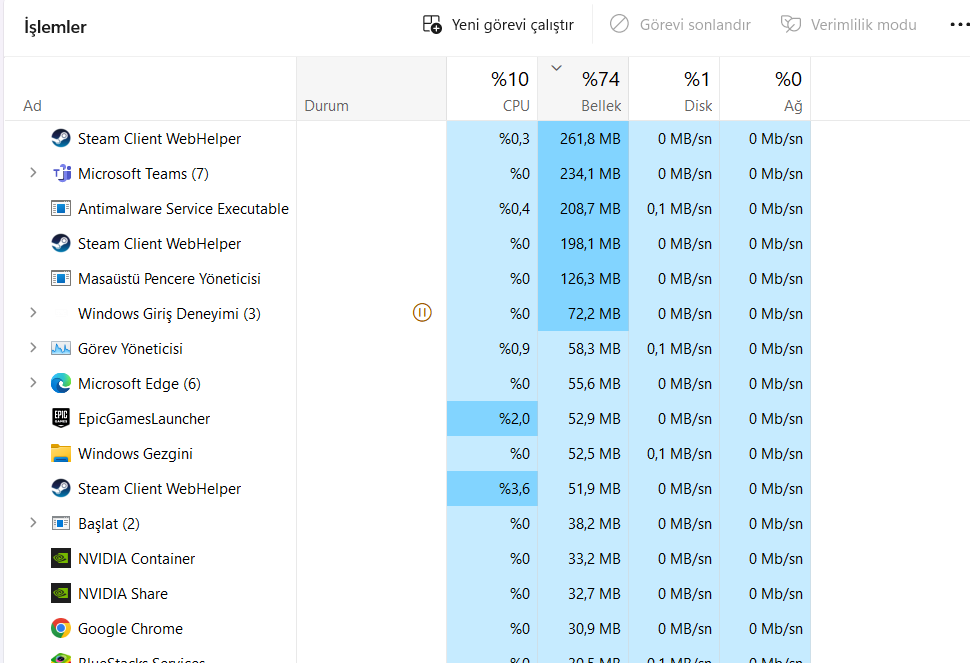Viewport: 970px width, 663px height.
Task: Run a new task with Yeni görevi çalıştır
Action: pos(498,25)
